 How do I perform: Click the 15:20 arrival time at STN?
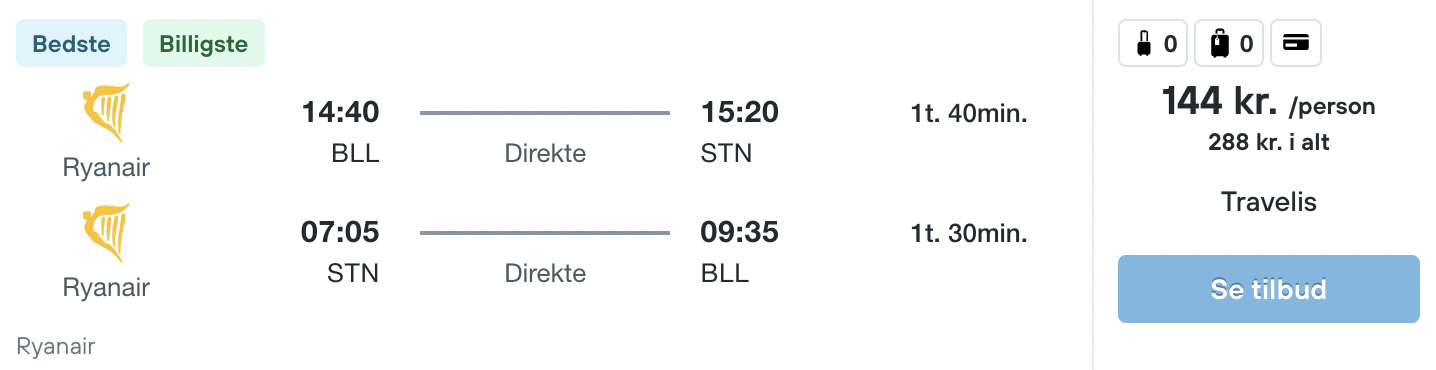[x=740, y=113]
